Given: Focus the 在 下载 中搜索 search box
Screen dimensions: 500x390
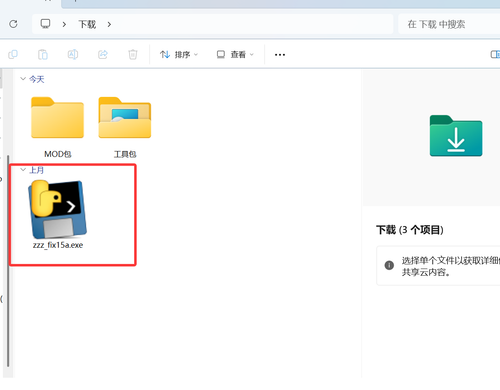Looking at the screenshot, I should tap(449, 24).
